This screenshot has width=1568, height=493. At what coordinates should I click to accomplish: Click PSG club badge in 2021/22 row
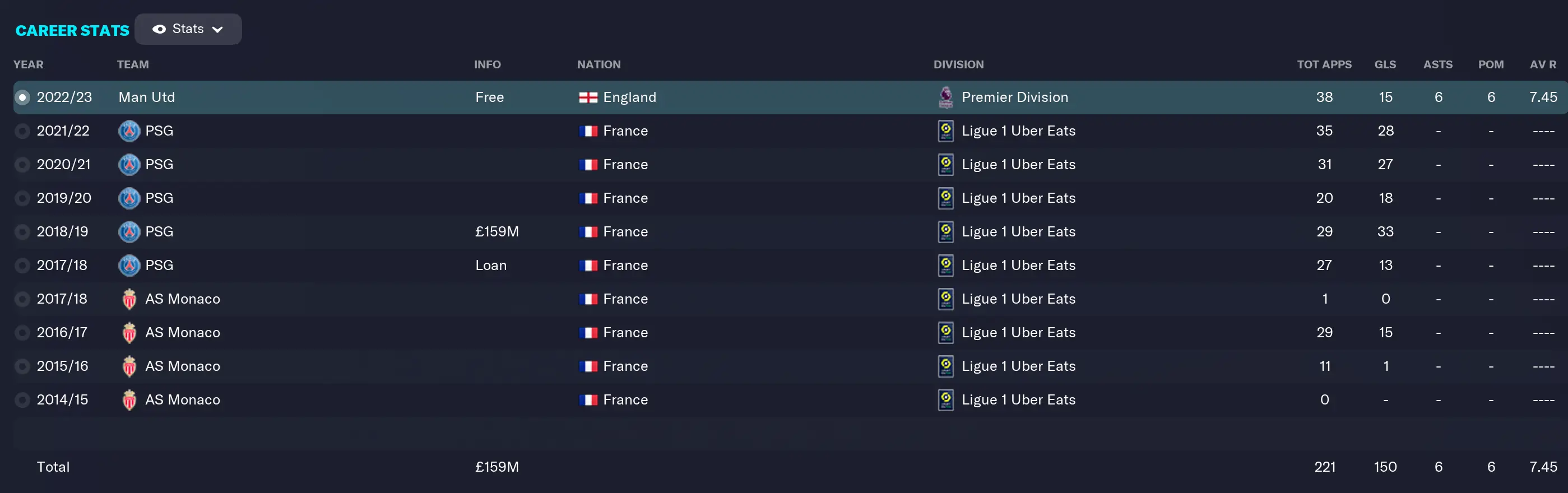pyautogui.click(x=129, y=131)
